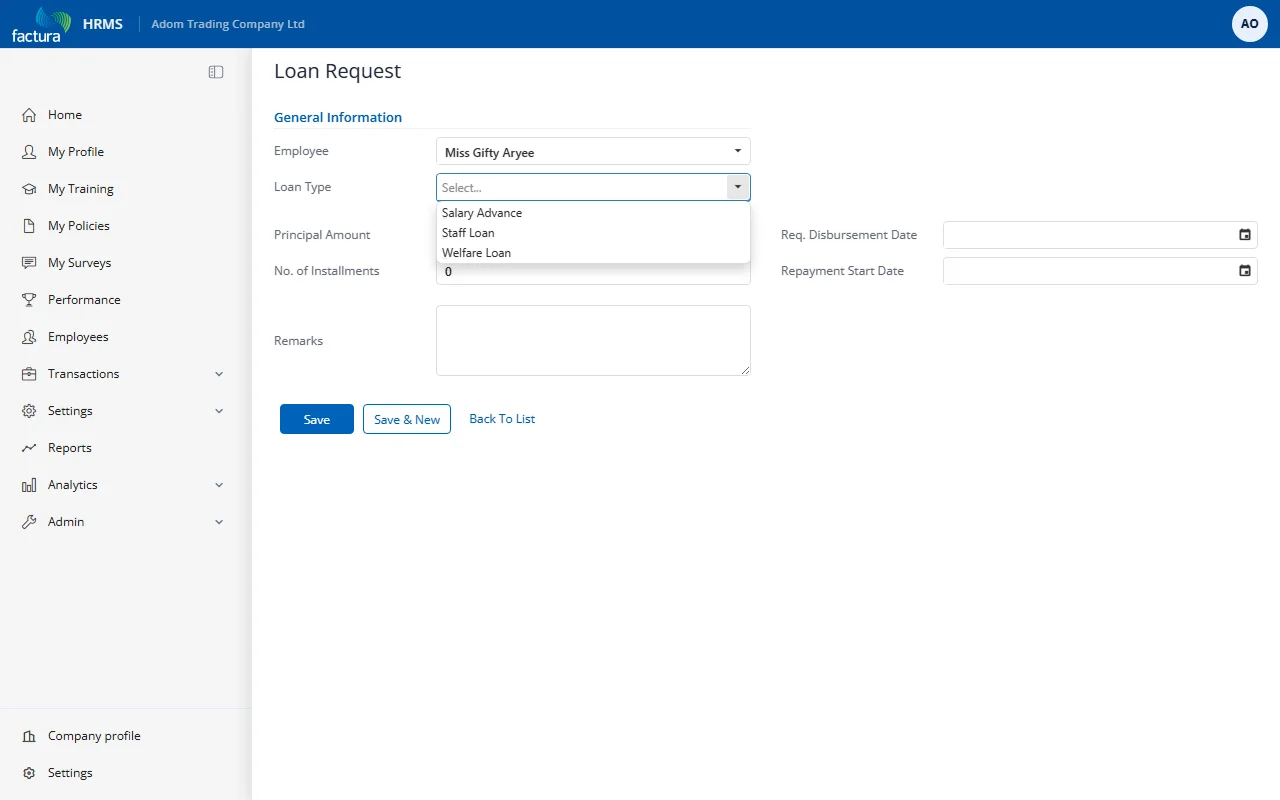
Task: Click the My Policies document icon
Action: 29,226
